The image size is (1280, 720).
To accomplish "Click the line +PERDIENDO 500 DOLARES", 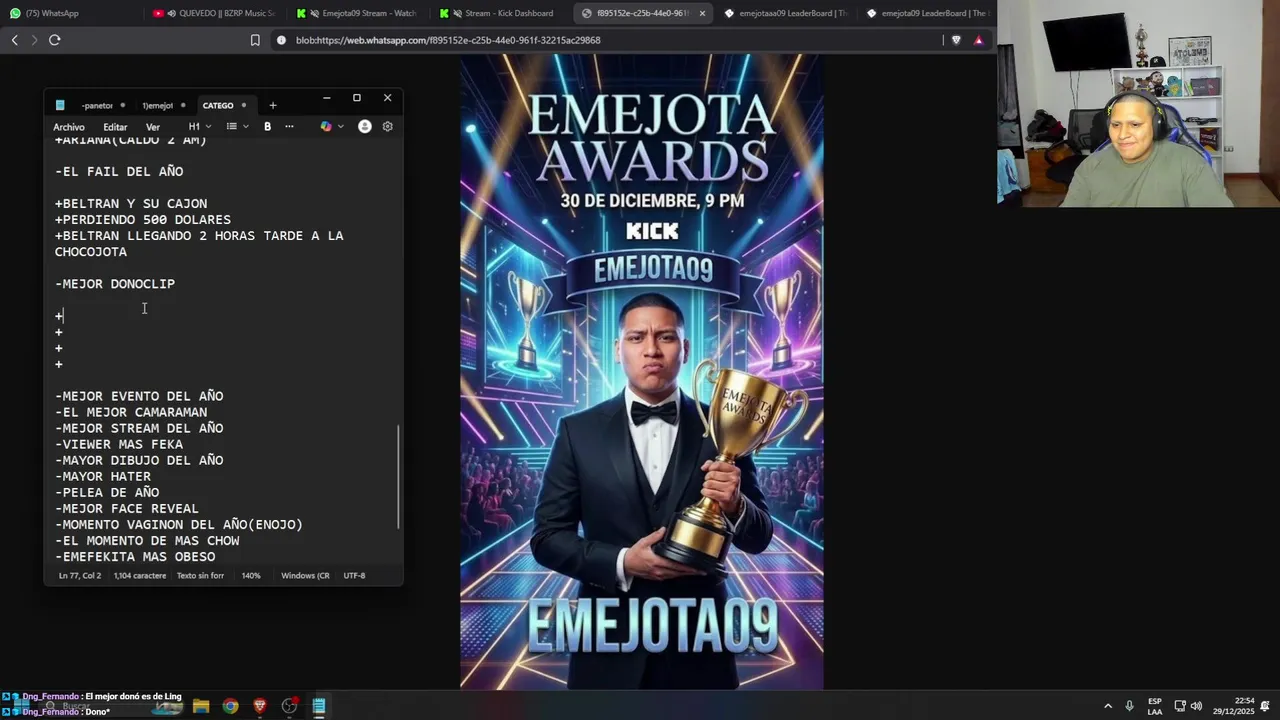I will click(143, 220).
